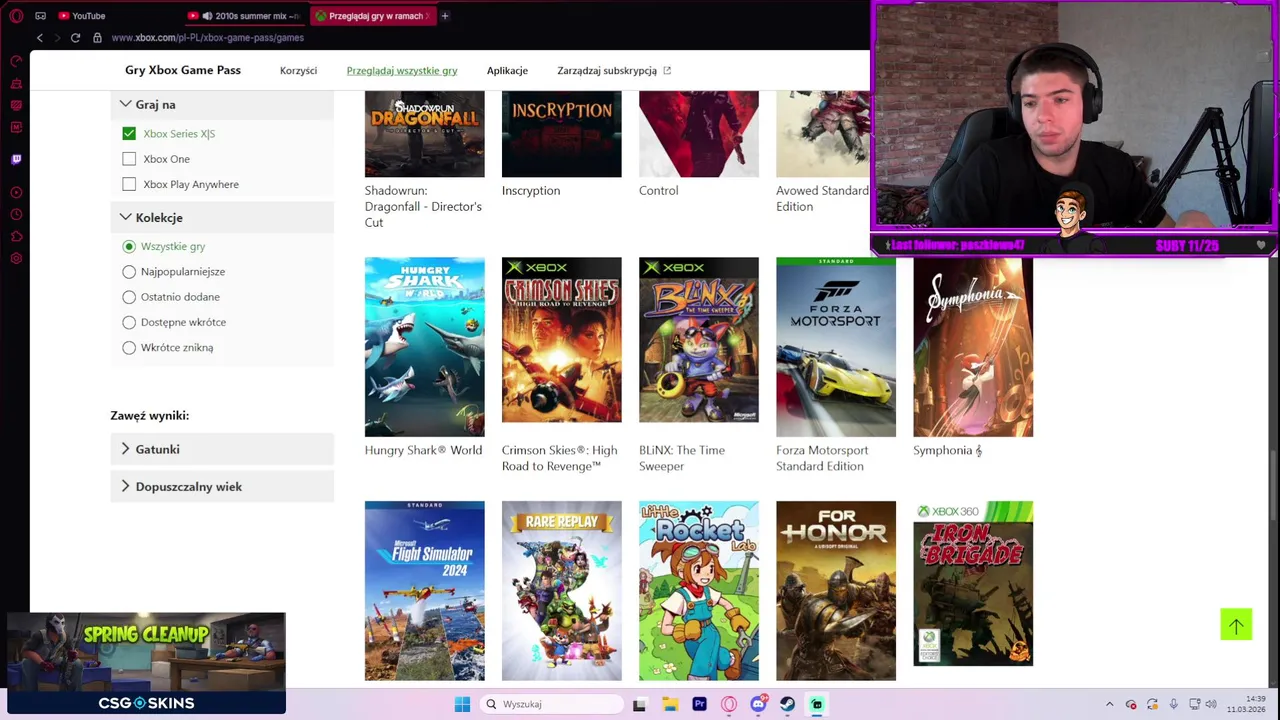This screenshot has height=720, width=1280.
Task: Open File Explorer from the taskbar
Action: [669, 704]
